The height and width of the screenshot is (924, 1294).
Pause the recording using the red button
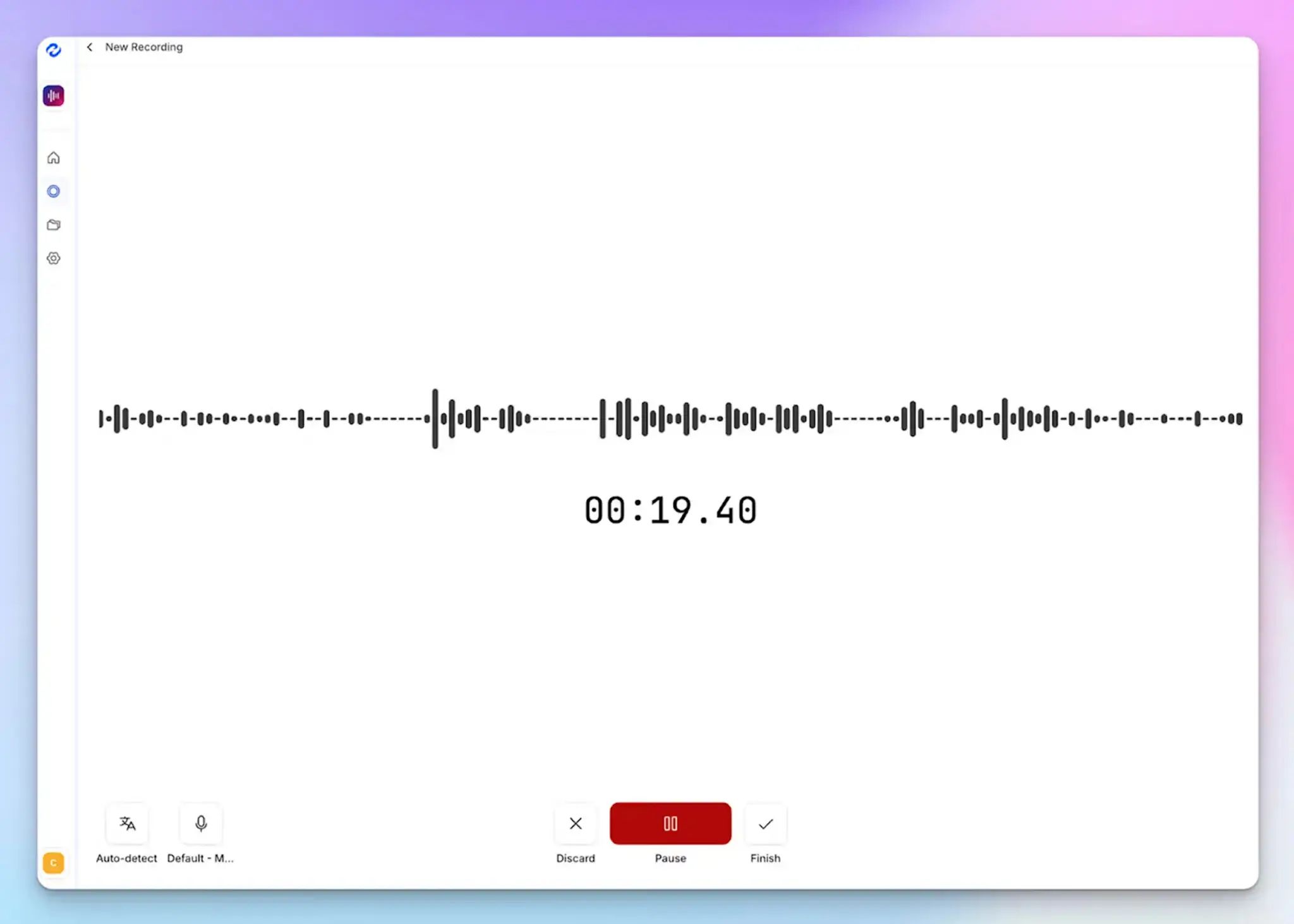[670, 824]
